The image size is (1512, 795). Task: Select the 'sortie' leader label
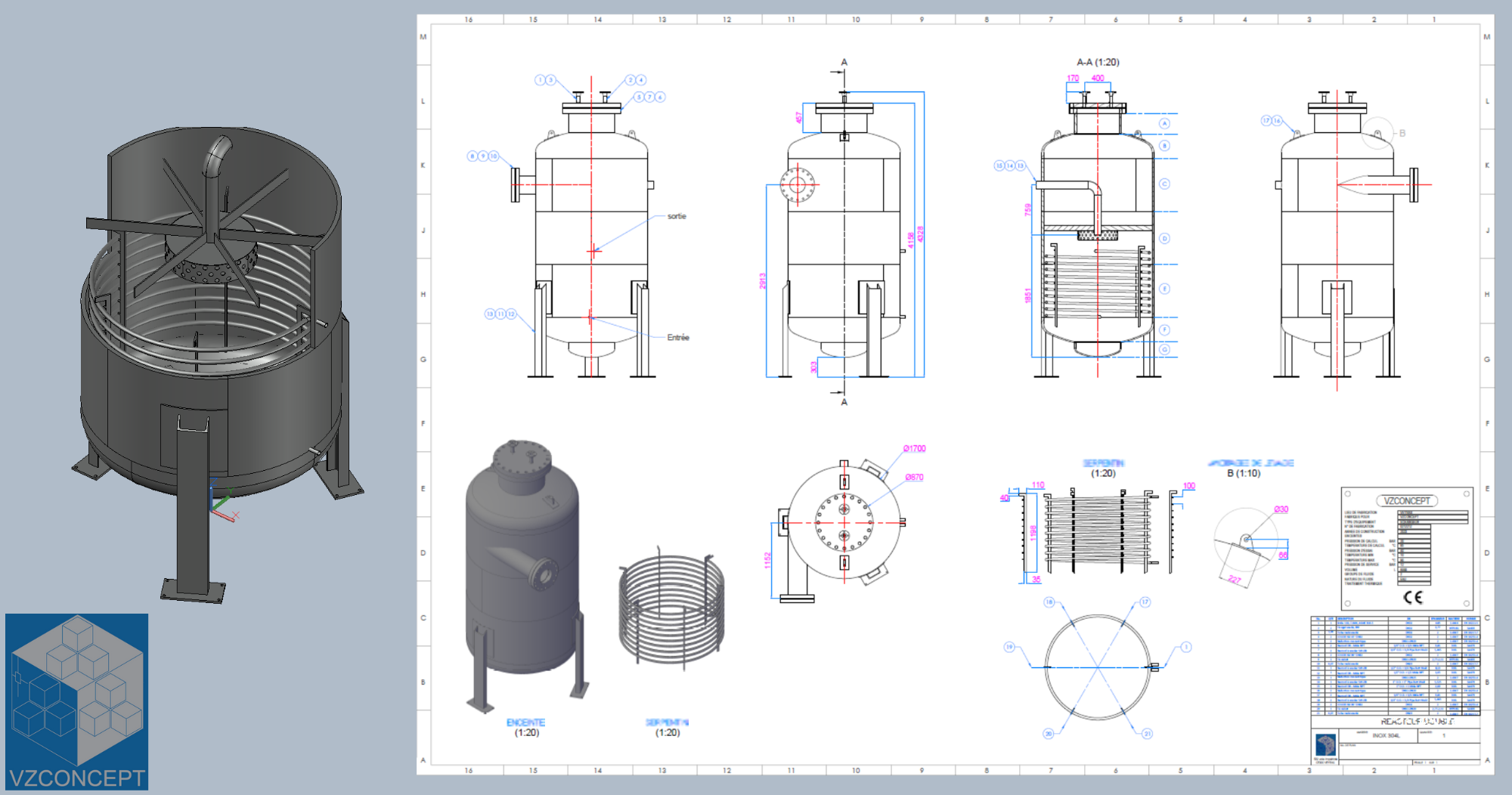click(677, 216)
